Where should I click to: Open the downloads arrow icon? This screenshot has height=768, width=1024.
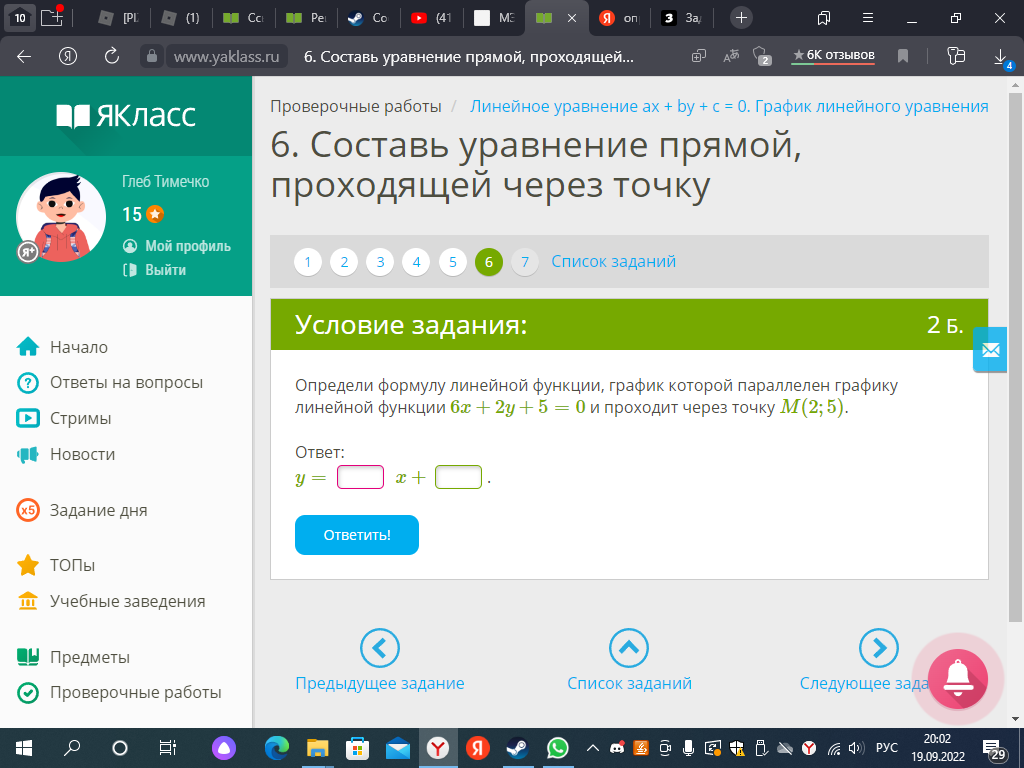[x=1001, y=57]
